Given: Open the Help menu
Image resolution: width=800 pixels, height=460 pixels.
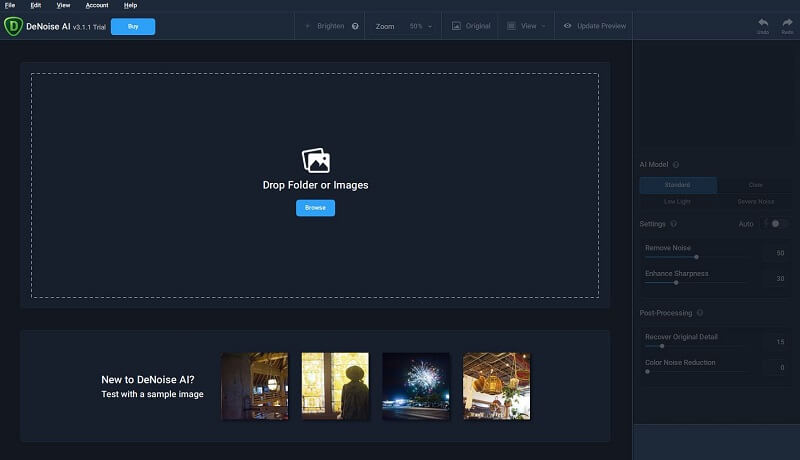Looking at the screenshot, I should (130, 5).
